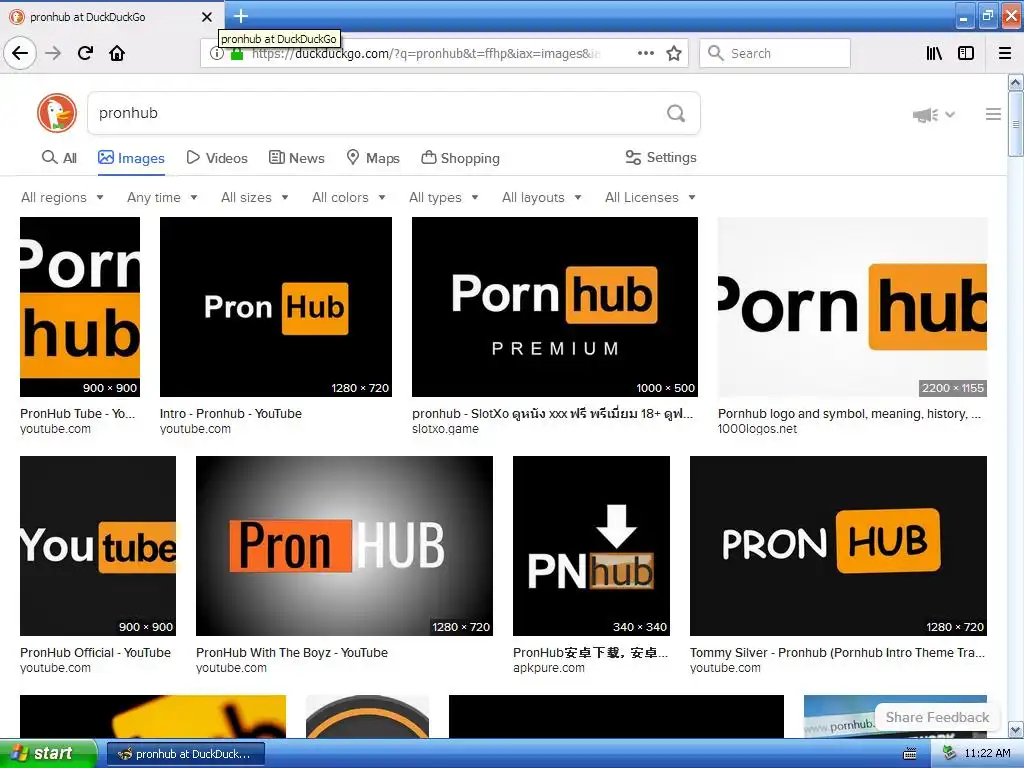Switch to the All results tab
The height and width of the screenshot is (768, 1024).
point(59,158)
